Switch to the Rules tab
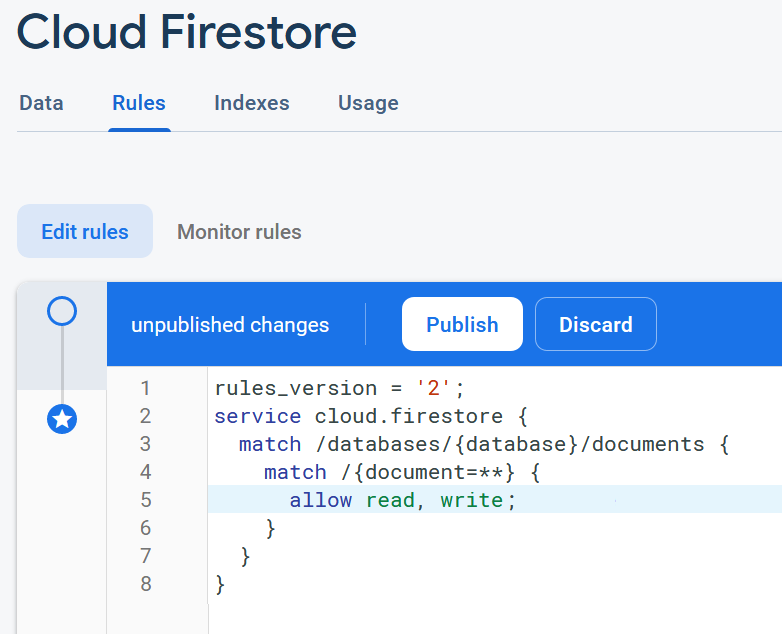 pyautogui.click(x=139, y=103)
